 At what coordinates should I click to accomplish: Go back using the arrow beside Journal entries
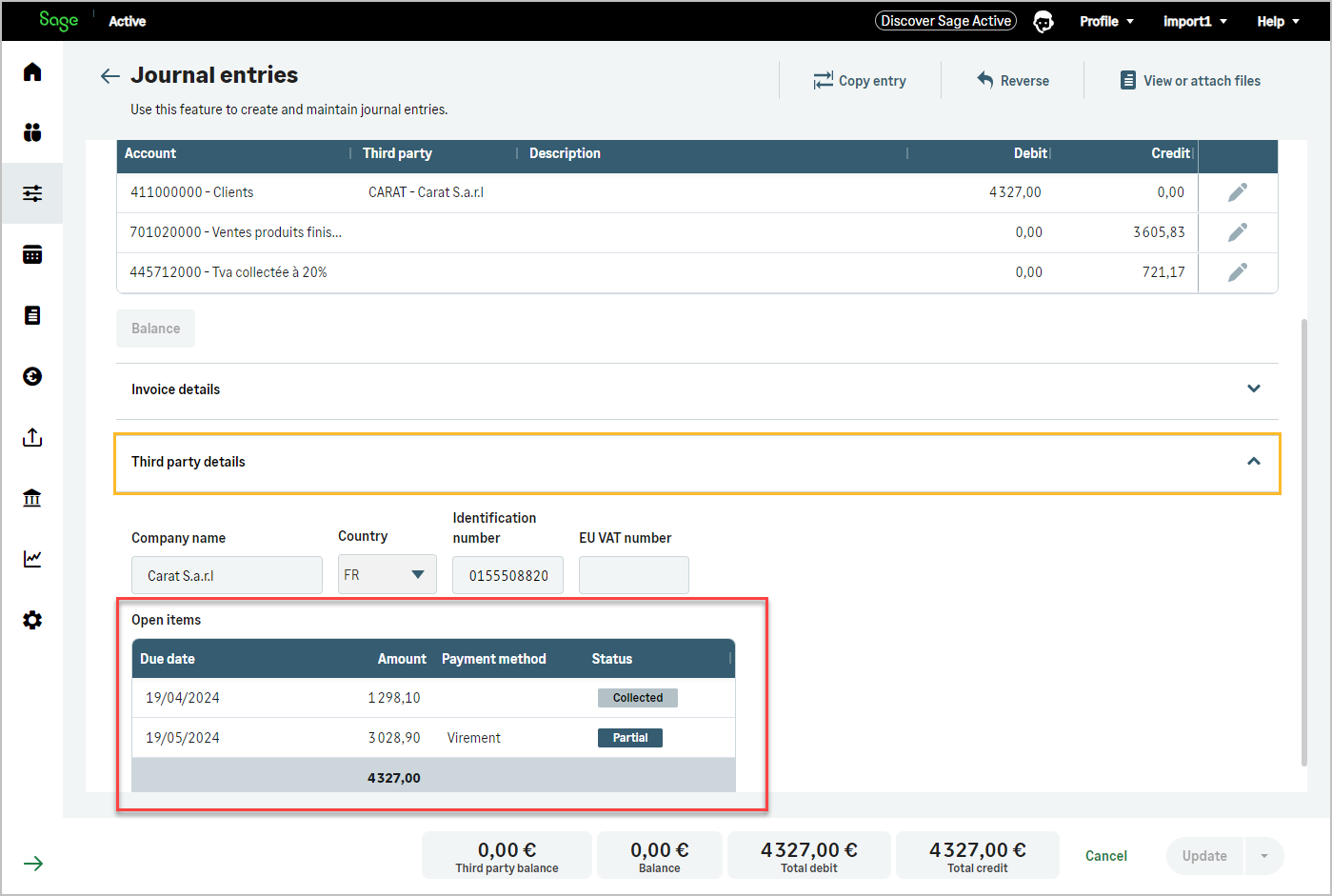click(x=110, y=76)
